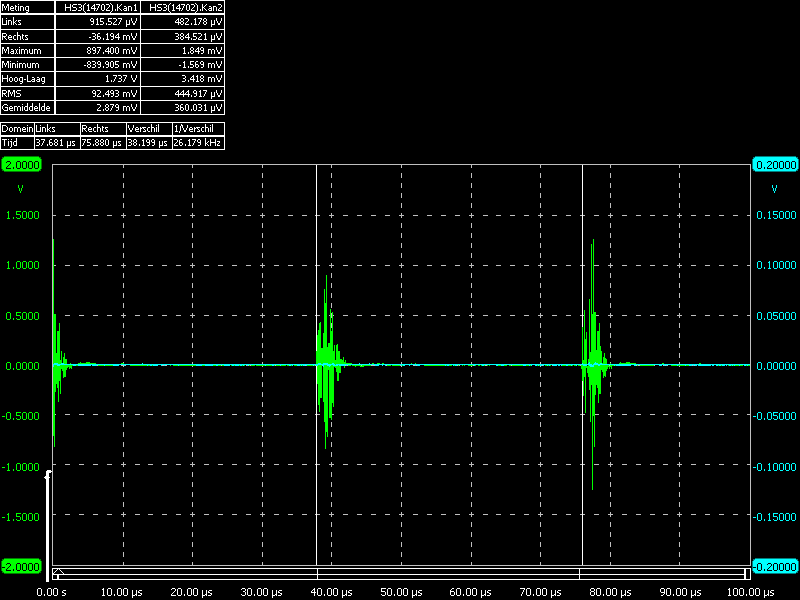Click the trigger marker triangle on time axis
The height and width of the screenshot is (600, 800).
57,574
